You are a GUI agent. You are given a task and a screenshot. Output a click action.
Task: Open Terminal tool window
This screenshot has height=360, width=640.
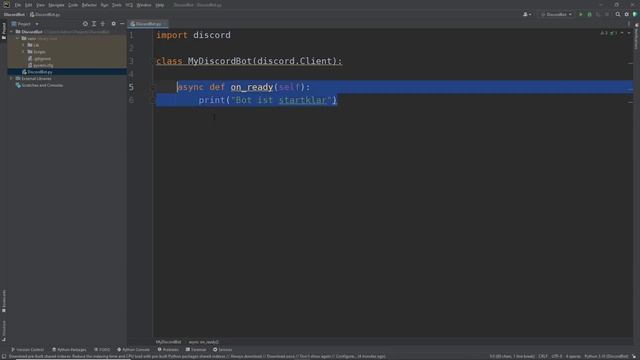pos(196,350)
